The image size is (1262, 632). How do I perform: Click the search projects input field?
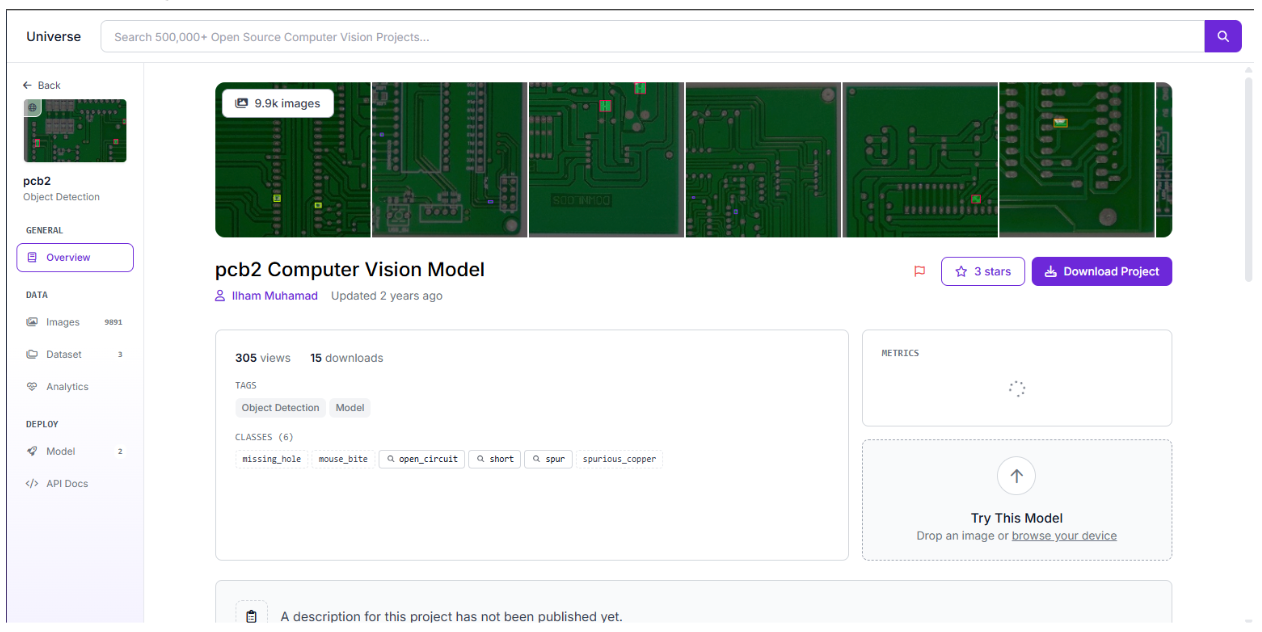[652, 37]
